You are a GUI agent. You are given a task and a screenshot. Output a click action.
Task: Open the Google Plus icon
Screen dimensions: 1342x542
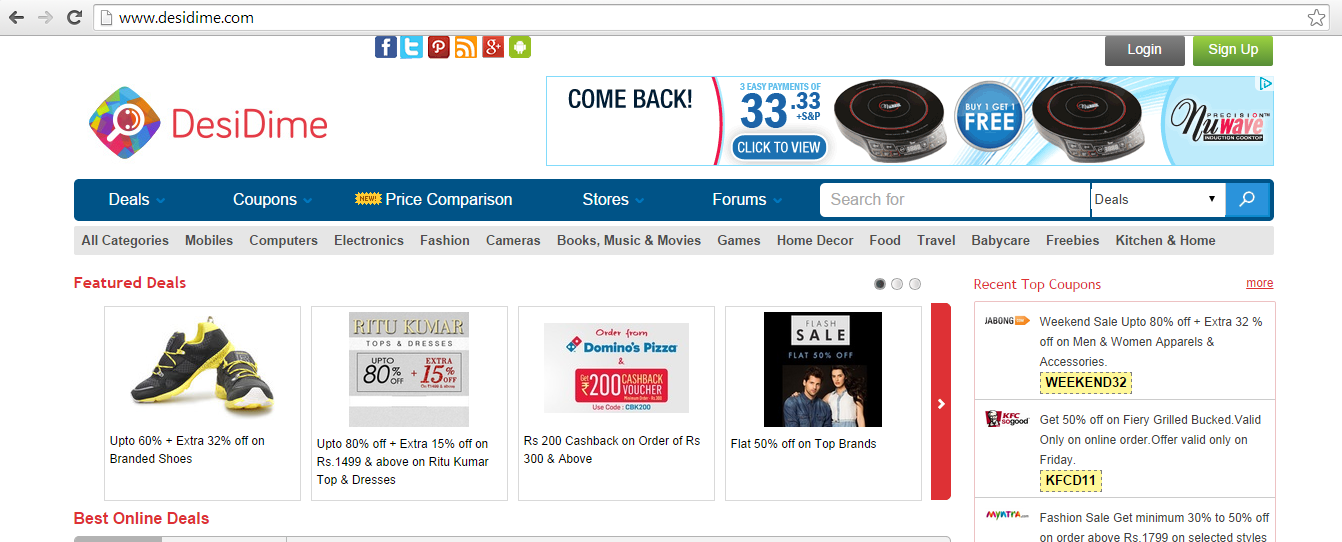[x=493, y=47]
